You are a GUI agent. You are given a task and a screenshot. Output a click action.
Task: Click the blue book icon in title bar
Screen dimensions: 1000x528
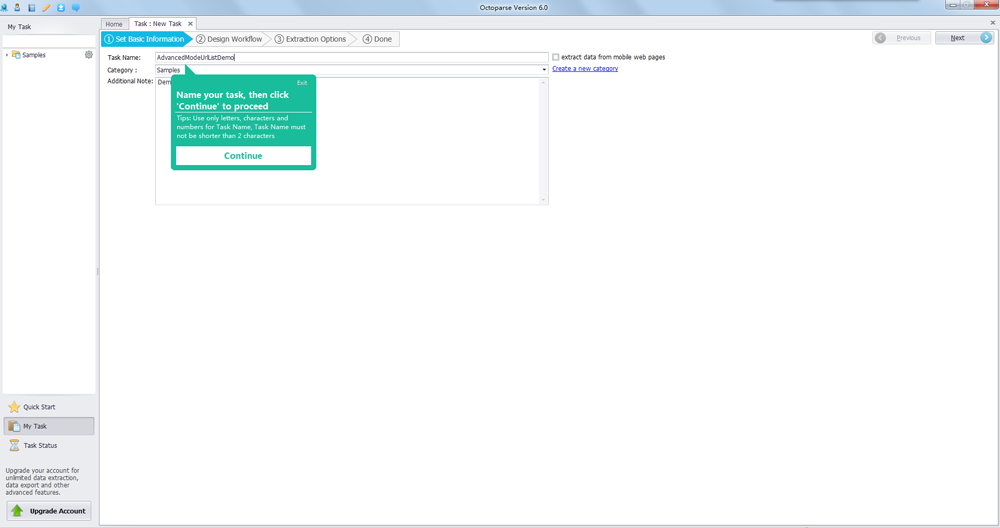click(x=31, y=7)
